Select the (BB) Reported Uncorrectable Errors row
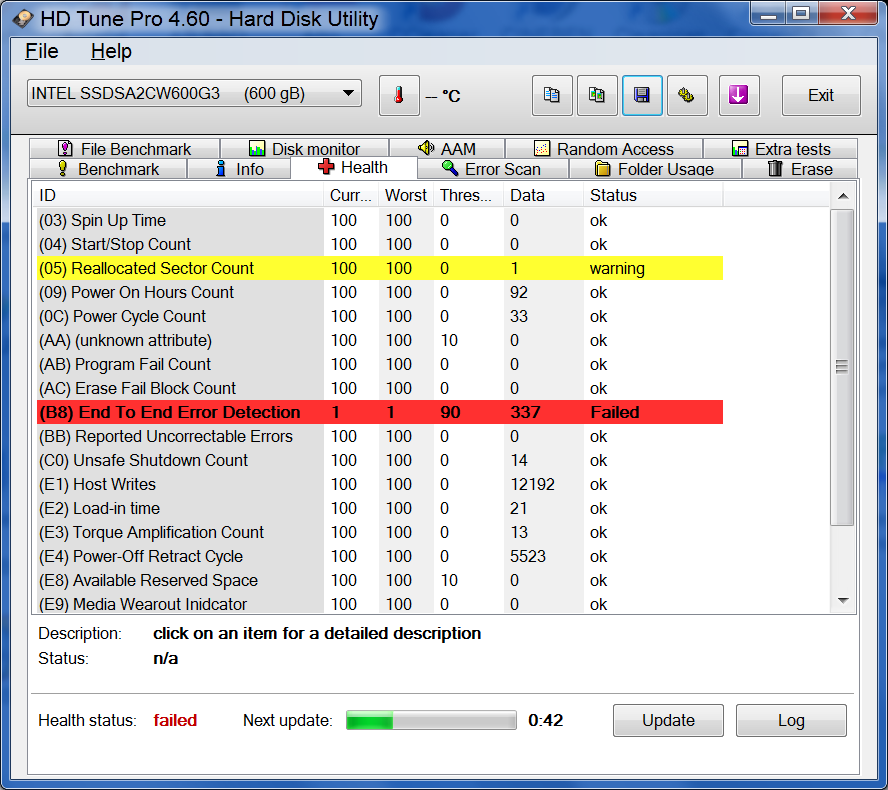The height and width of the screenshot is (790, 888). tap(380, 436)
